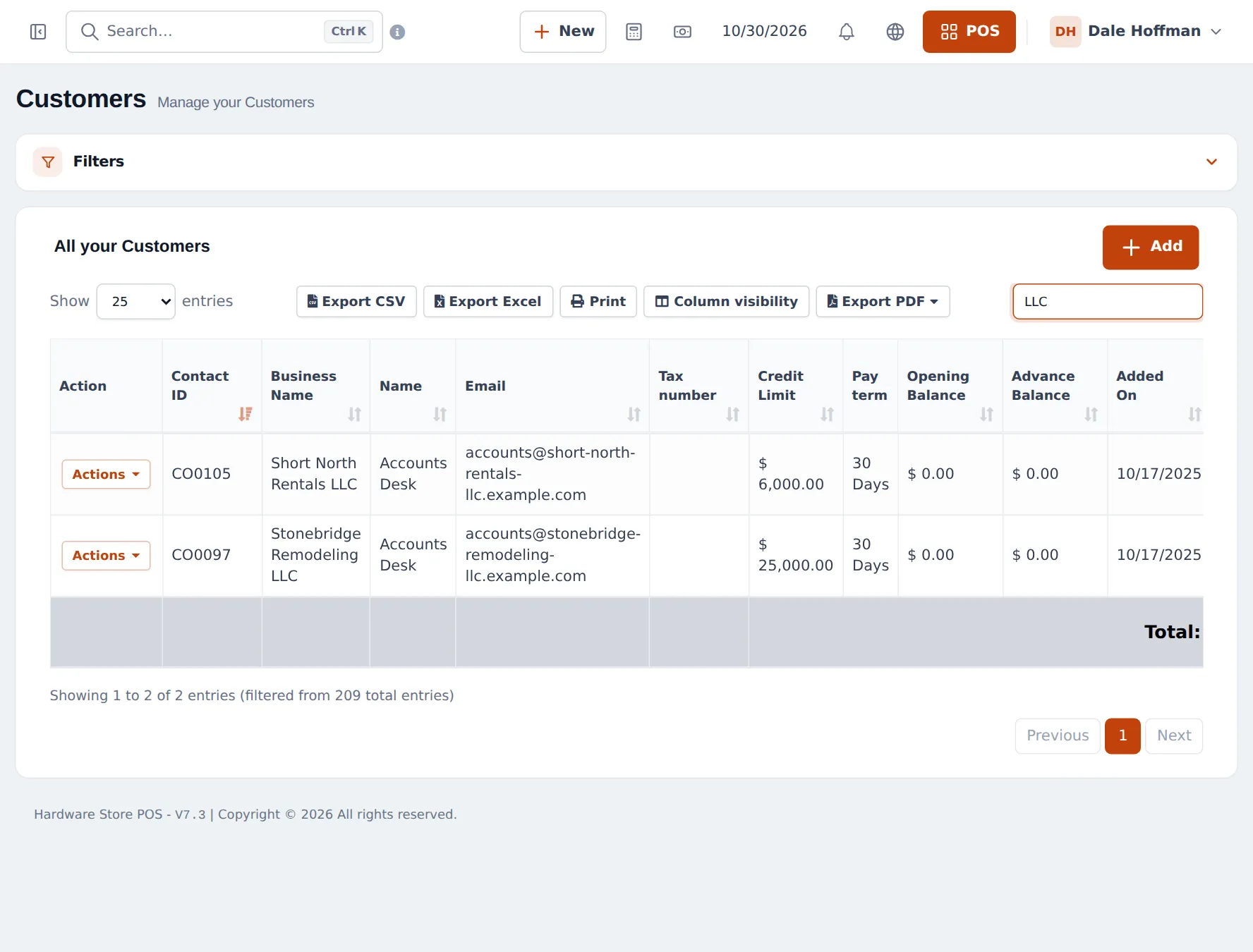The image size is (1253, 952).
Task: Open the info icon next to search
Action: pyautogui.click(x=397, y=32)
